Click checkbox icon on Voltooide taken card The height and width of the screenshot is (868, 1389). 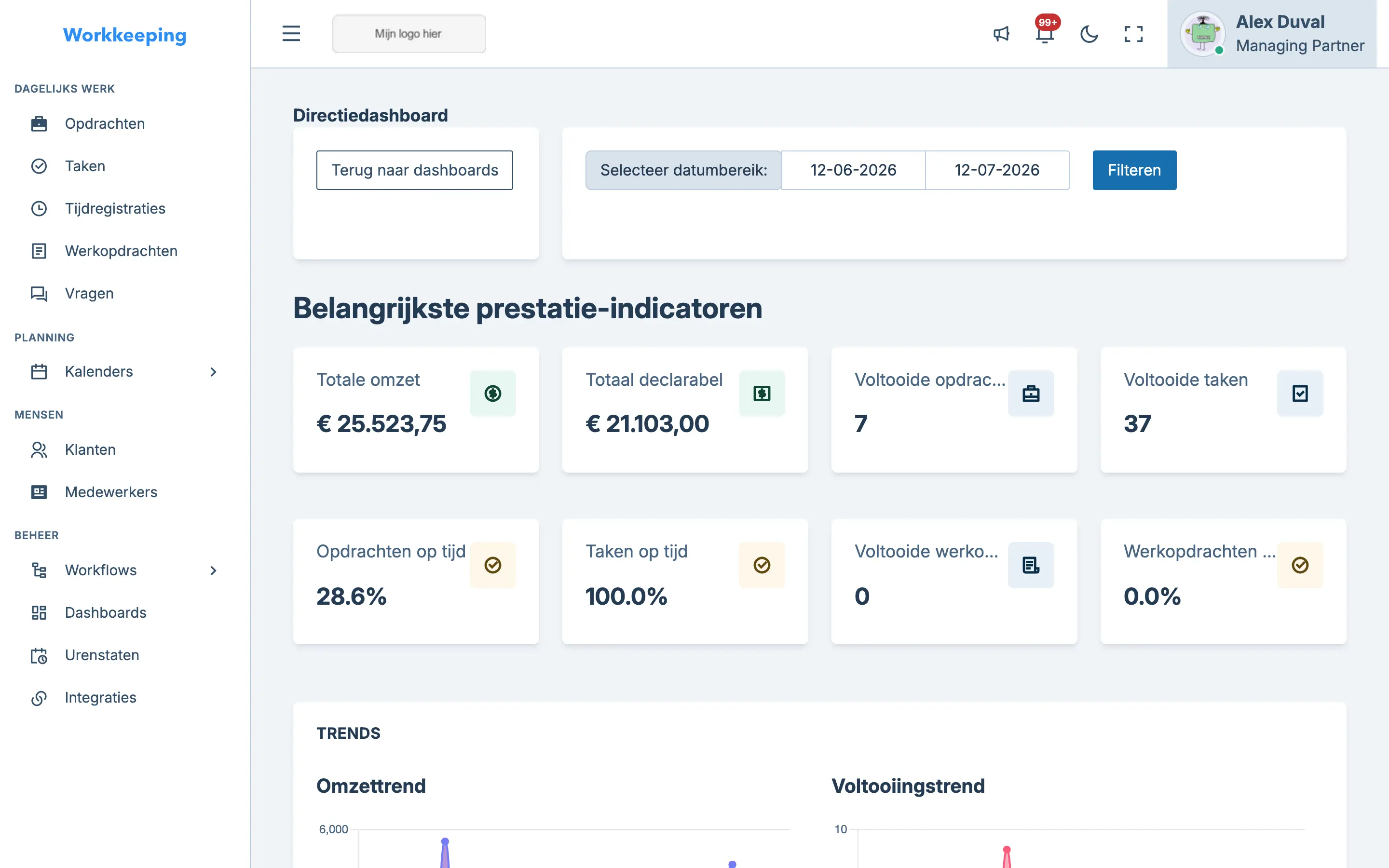[1299, 393]
